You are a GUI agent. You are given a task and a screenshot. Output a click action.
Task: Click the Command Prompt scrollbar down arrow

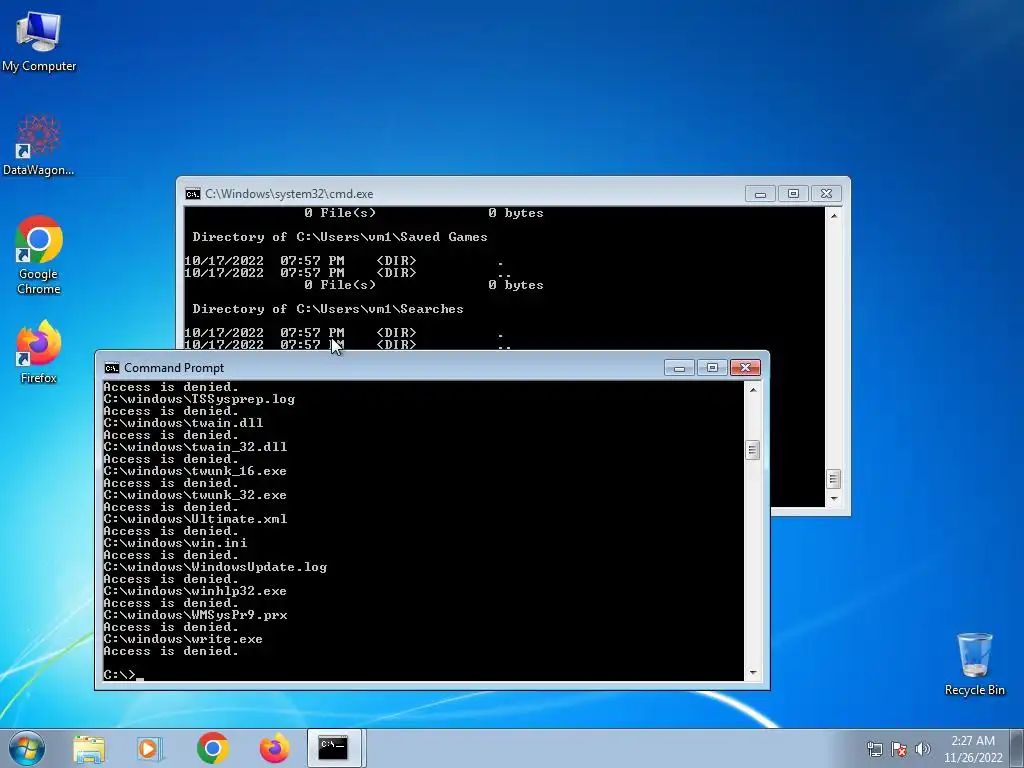(x=752, y=673)
